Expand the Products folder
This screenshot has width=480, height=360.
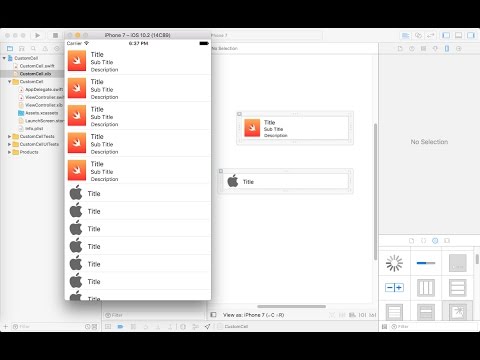click(x=10, y=152)
